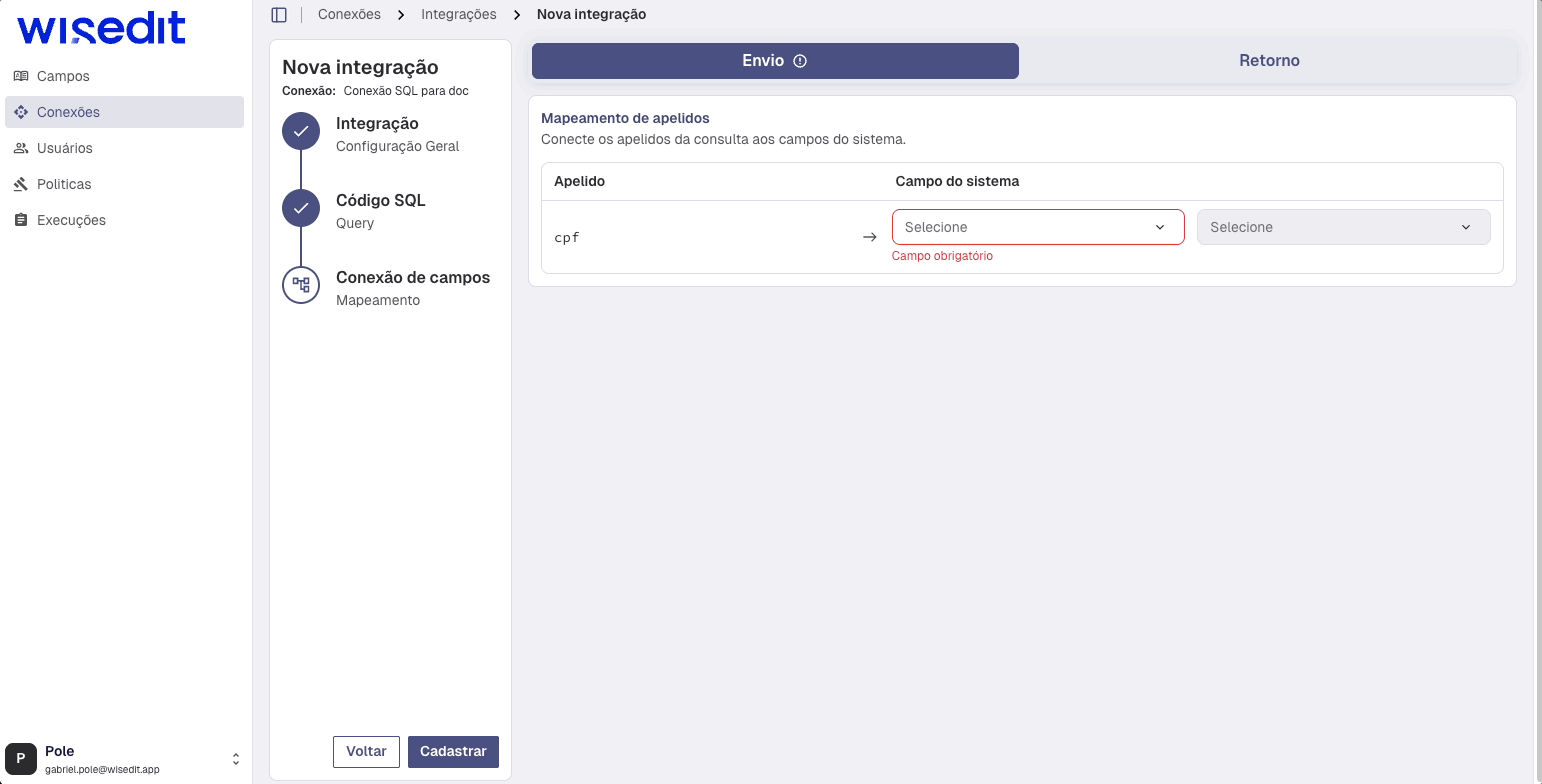Click the Usuários people icon
This screenshot has width=1542, height=784.
[21, 148]
